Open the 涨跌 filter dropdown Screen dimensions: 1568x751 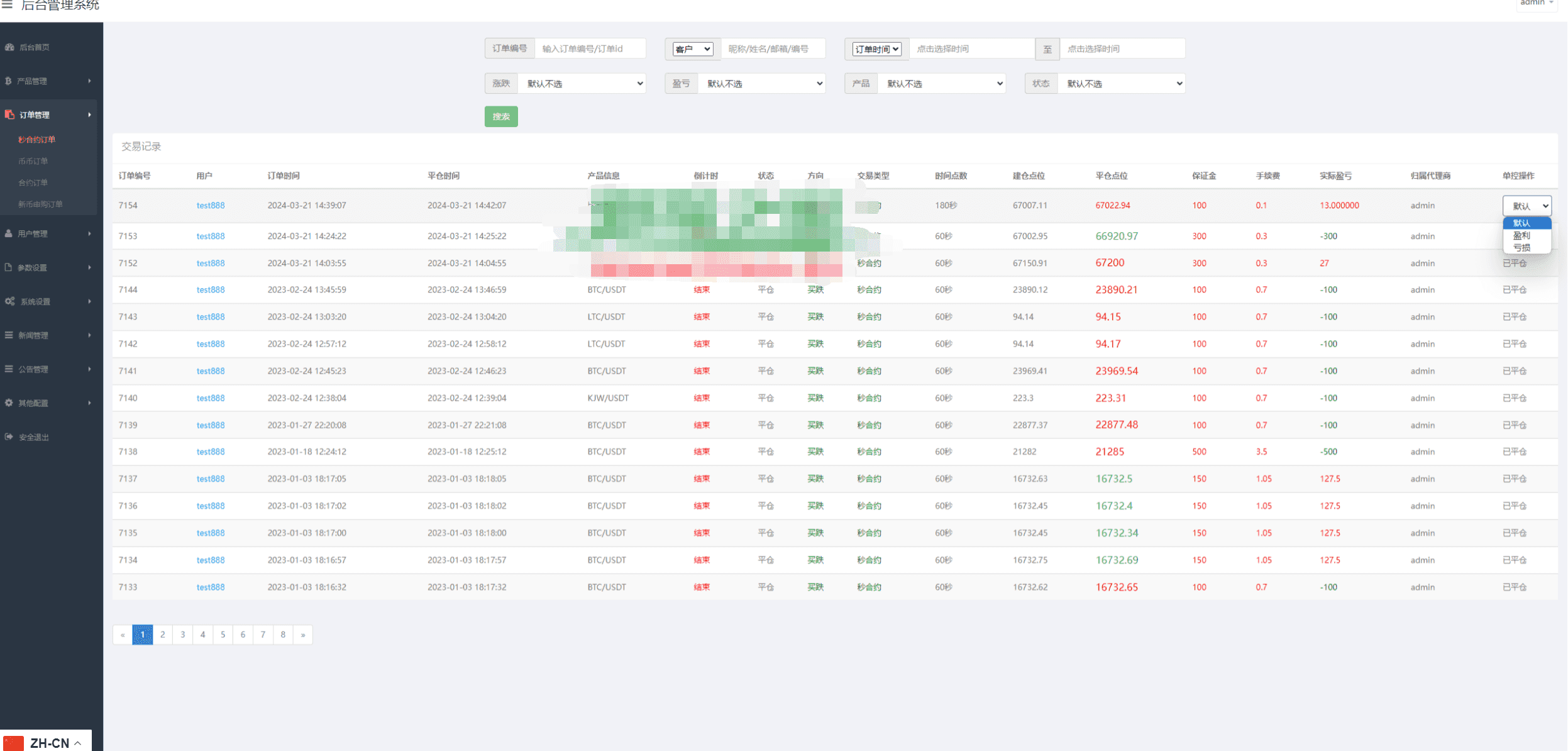[582, 84]
